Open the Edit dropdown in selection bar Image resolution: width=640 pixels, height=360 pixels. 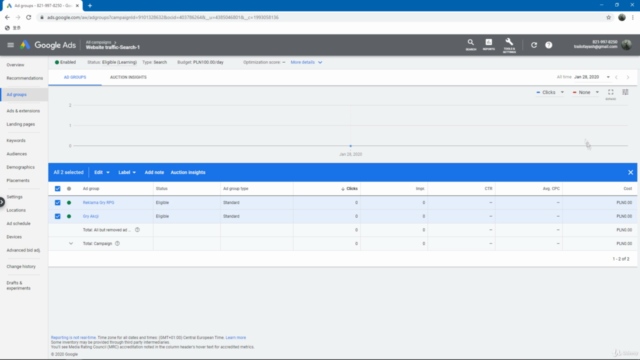pos(102,172)
